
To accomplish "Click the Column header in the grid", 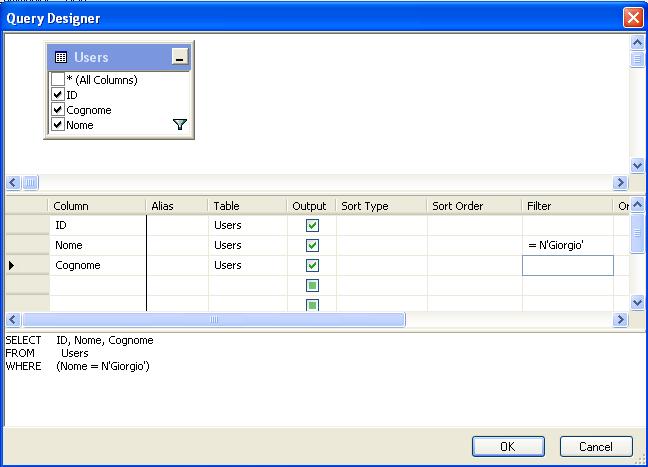I will click(97, 206).
